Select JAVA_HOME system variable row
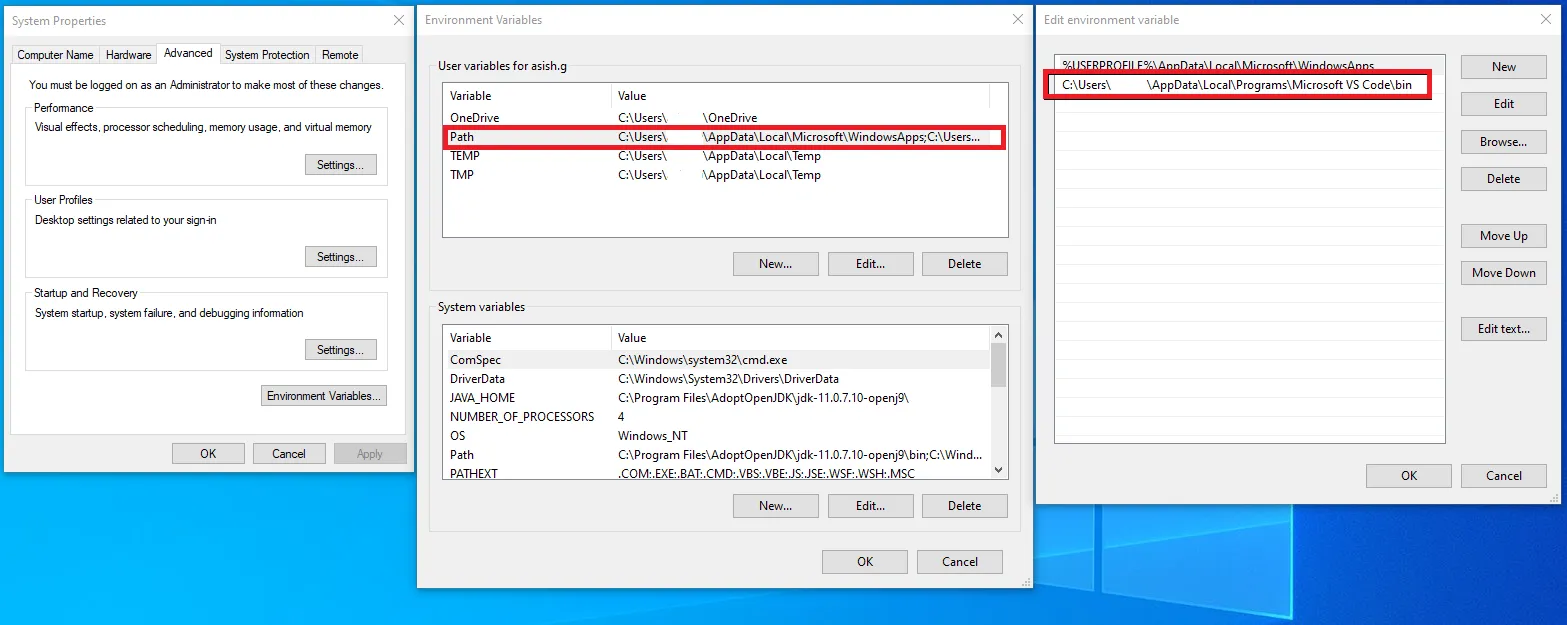This screenshot has width=1567, height=625. tap(716, 398)
